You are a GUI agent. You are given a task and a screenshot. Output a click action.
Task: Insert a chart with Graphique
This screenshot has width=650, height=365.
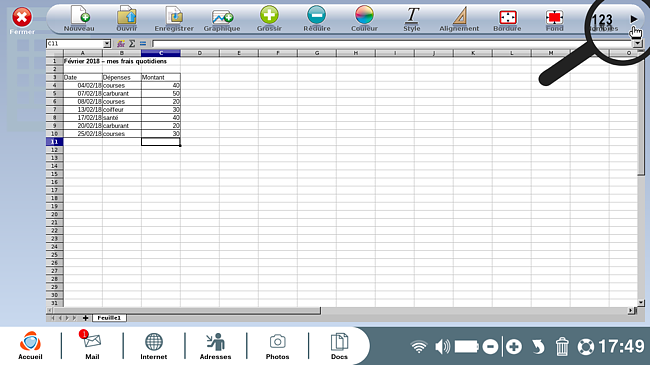(222, 19)
